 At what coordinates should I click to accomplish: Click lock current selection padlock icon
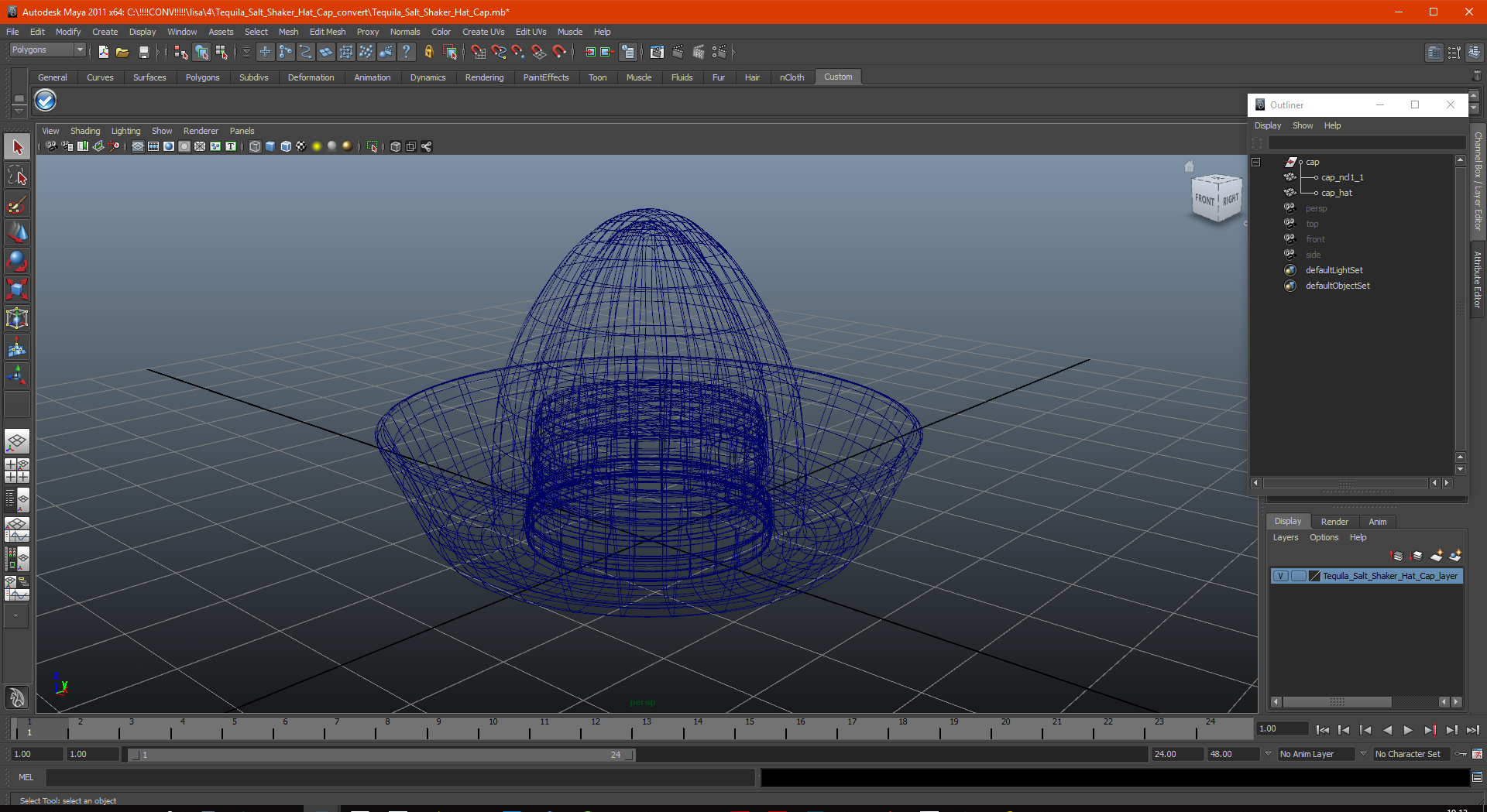coord(428,52)
